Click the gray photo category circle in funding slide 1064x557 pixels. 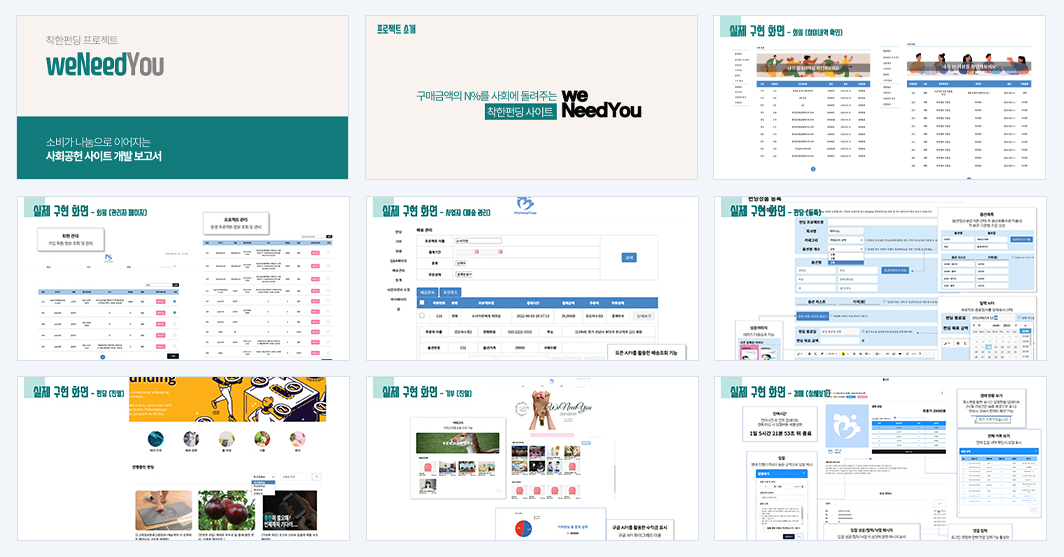tap(191, 439)
